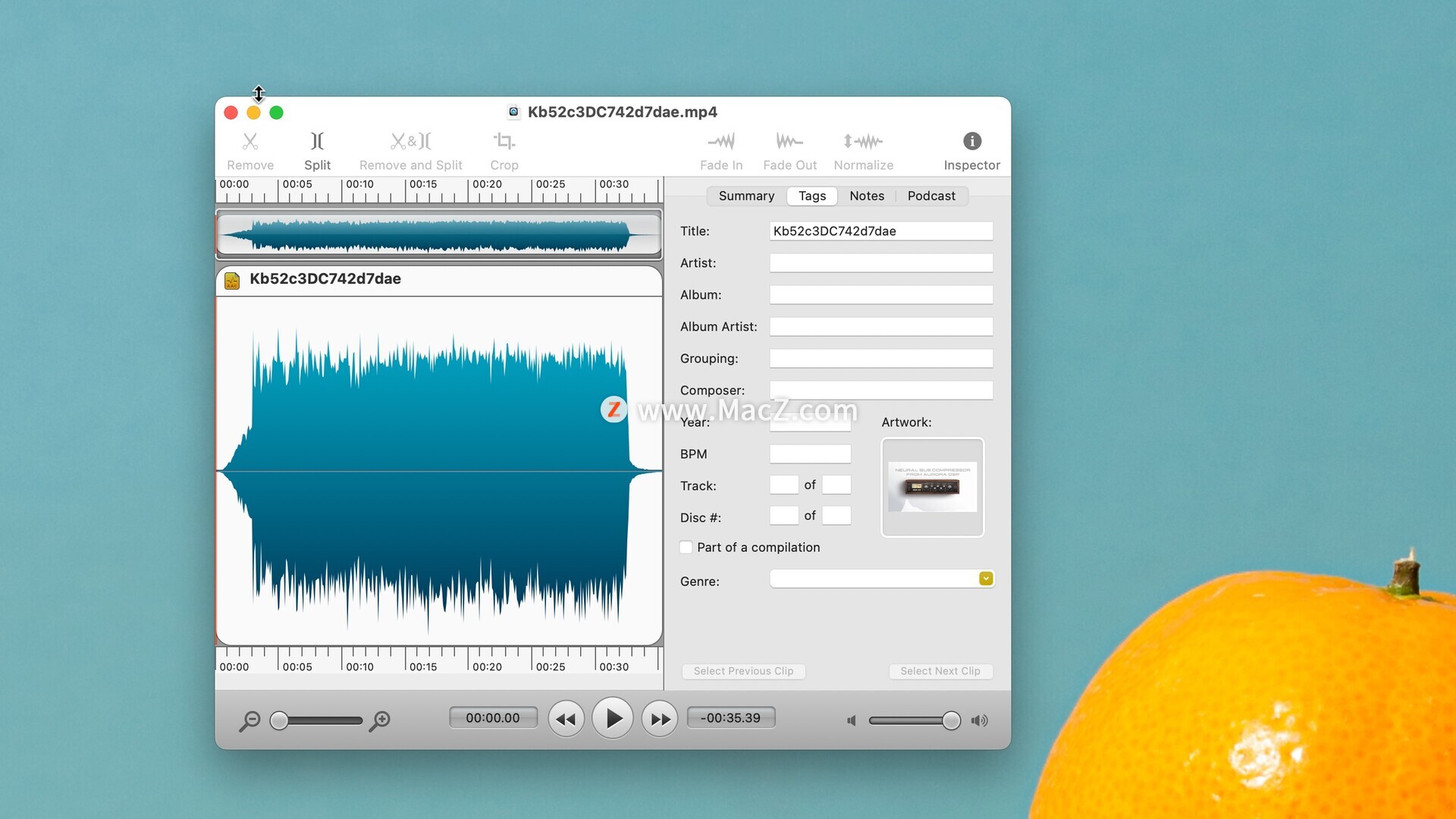Click the low volume speaker icon
This screenshot has height=819, width=1456.
(x=852, y=720)
